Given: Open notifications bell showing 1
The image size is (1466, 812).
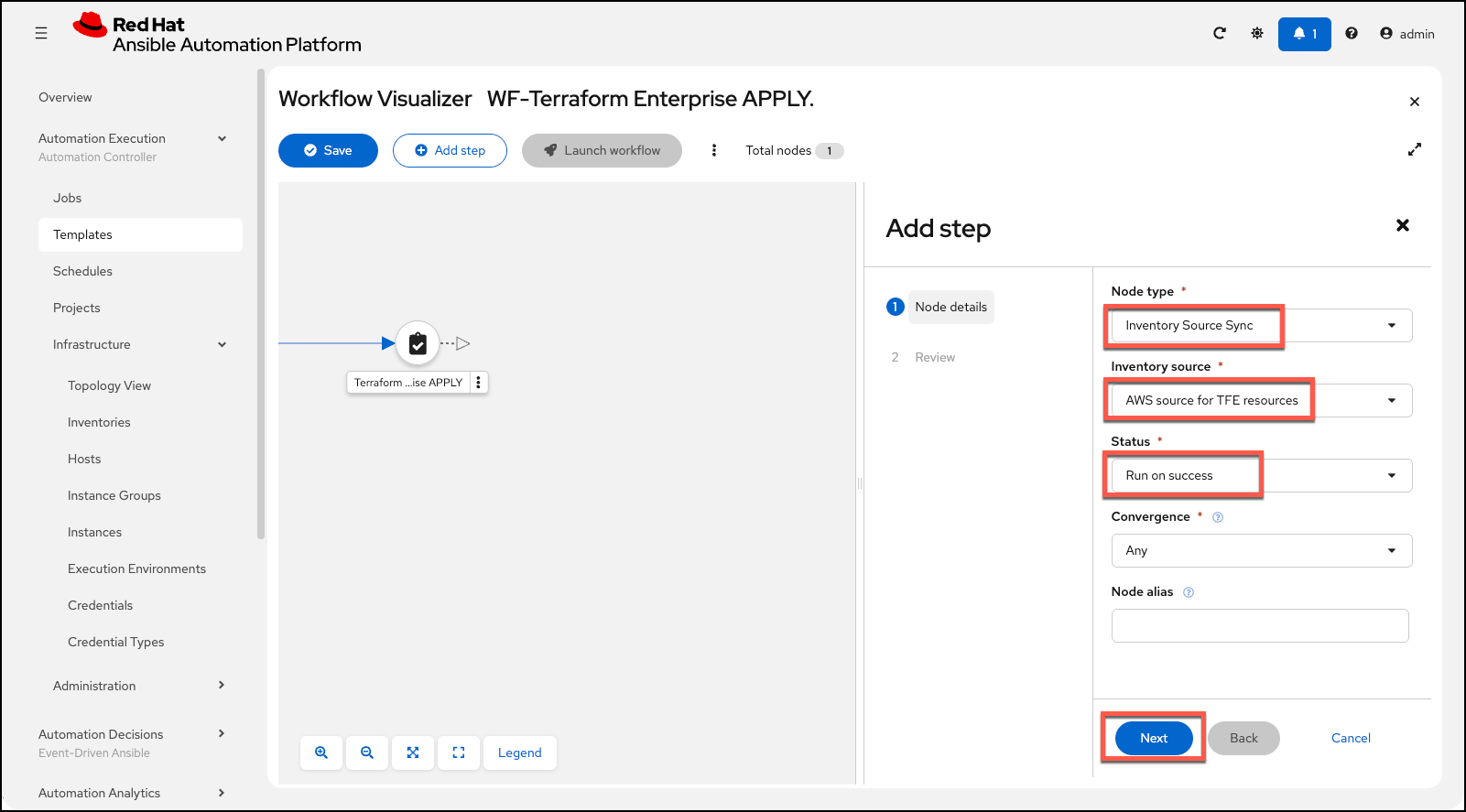Looking at the screenshot, I should tap(1304, 34).
